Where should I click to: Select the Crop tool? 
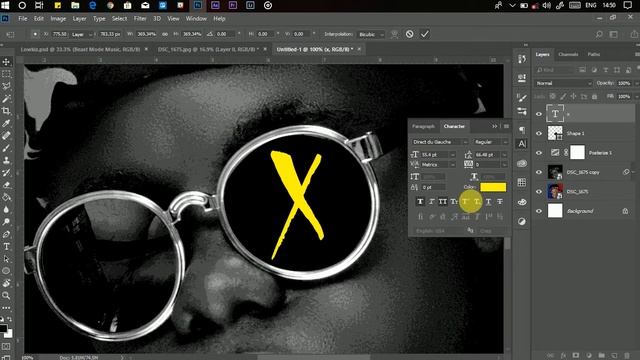pyautogui.click(x=6, y=111)
